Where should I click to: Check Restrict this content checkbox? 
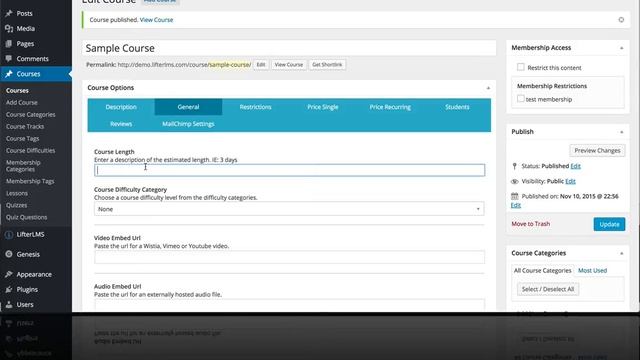[x=520, y=67]
